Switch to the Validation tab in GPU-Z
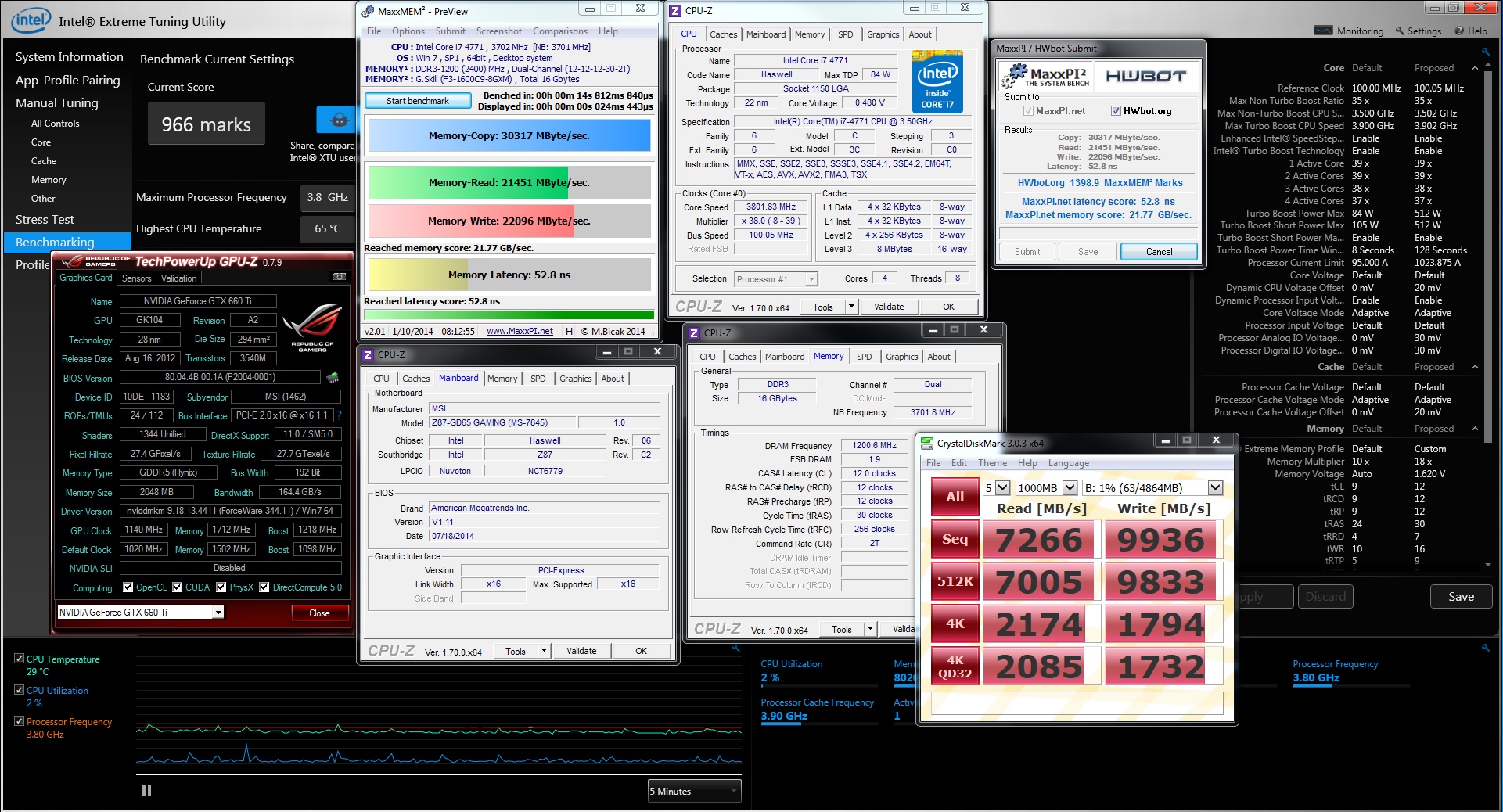 pos(178,278)
